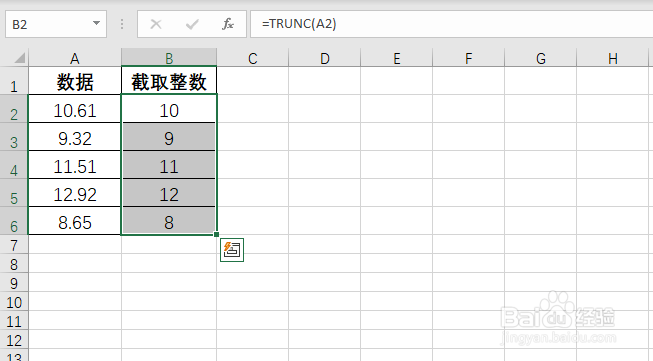
Task: Select row 3 header
Action: [x=14, y=137]
